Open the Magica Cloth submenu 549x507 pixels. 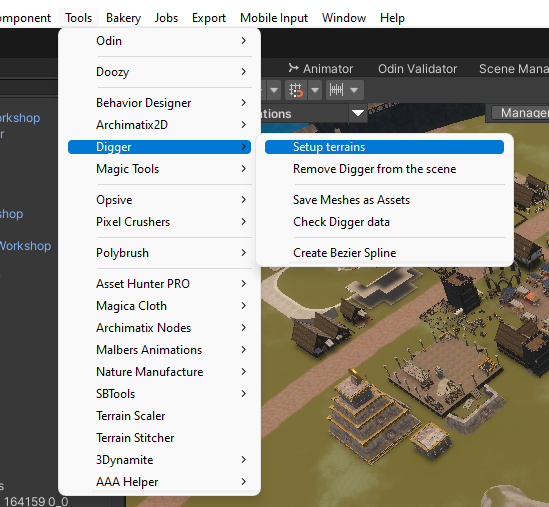159,306
